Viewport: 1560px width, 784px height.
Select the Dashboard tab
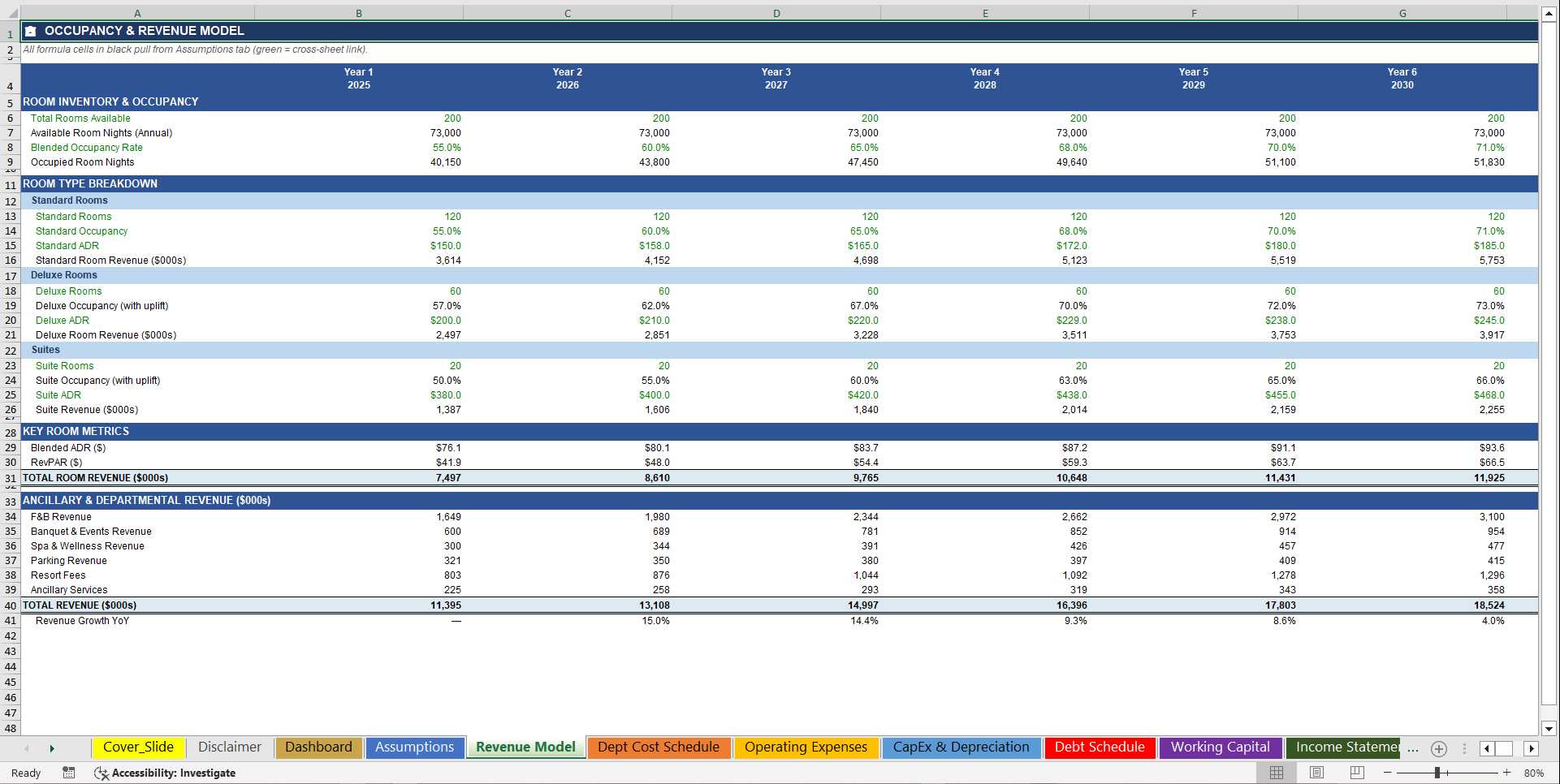click(318, 747)
